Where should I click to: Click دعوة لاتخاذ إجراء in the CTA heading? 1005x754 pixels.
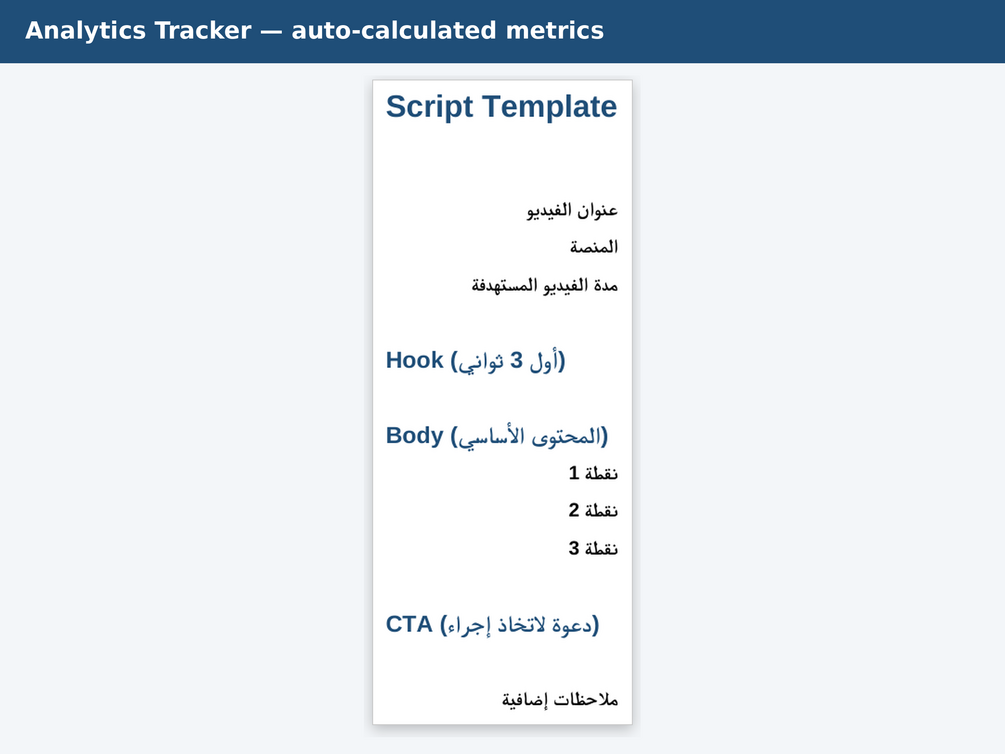tap(520, 625)
